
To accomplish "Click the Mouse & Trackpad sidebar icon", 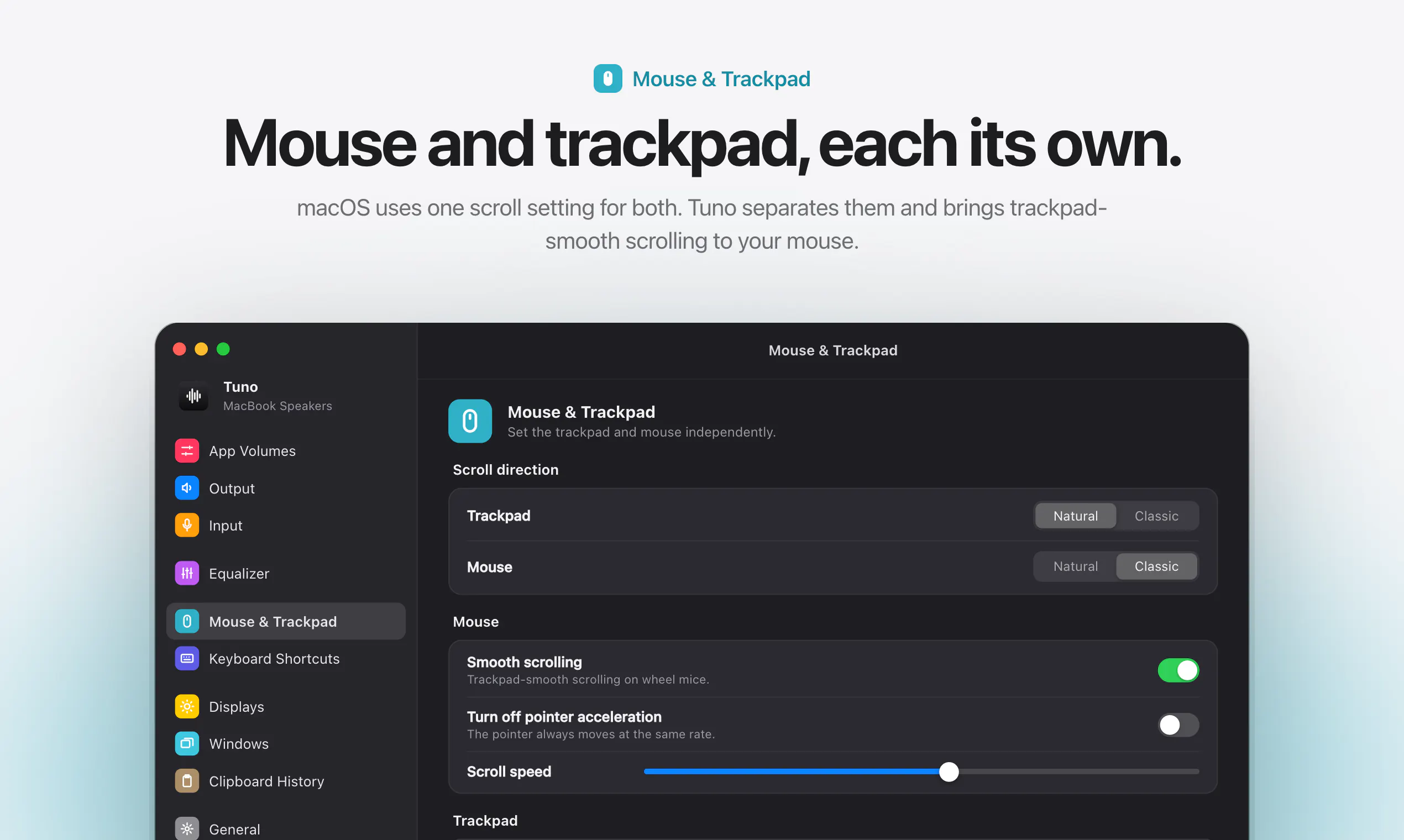I will tap(187, 622).
